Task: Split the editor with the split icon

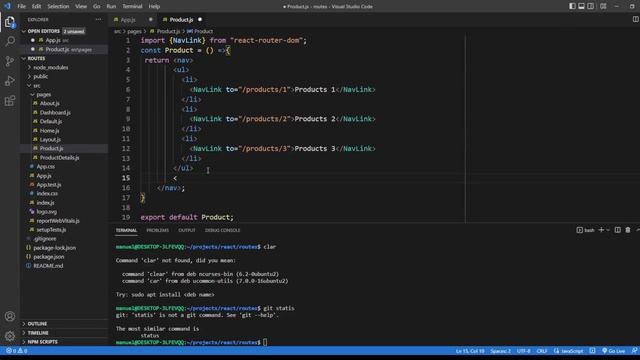Action: click(635, 19)
